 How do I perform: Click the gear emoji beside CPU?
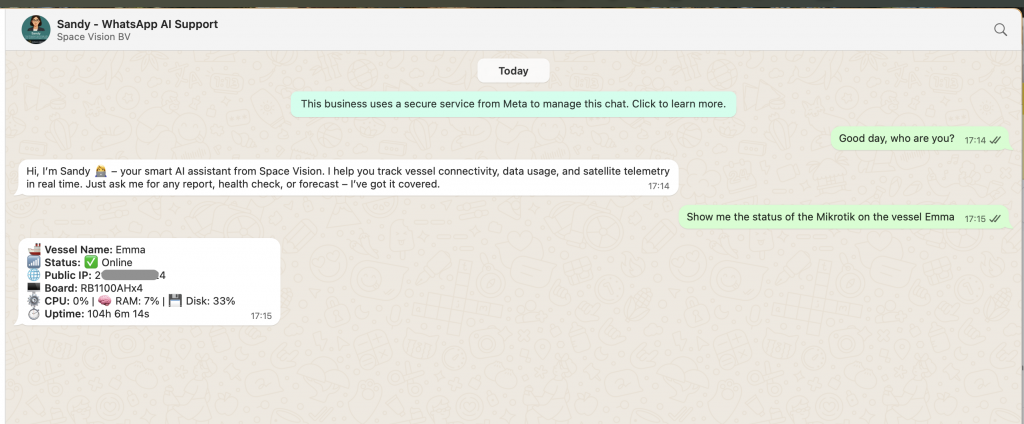pos(34,301)
